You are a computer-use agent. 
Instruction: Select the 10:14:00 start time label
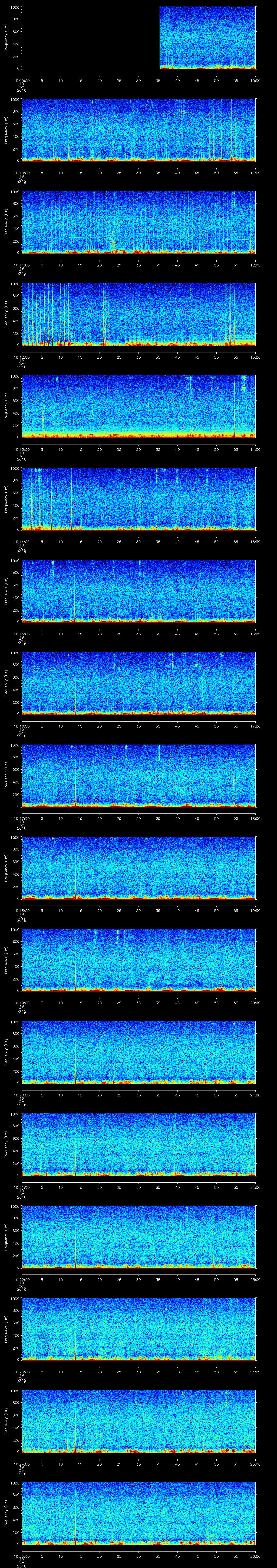coord(21,542)
